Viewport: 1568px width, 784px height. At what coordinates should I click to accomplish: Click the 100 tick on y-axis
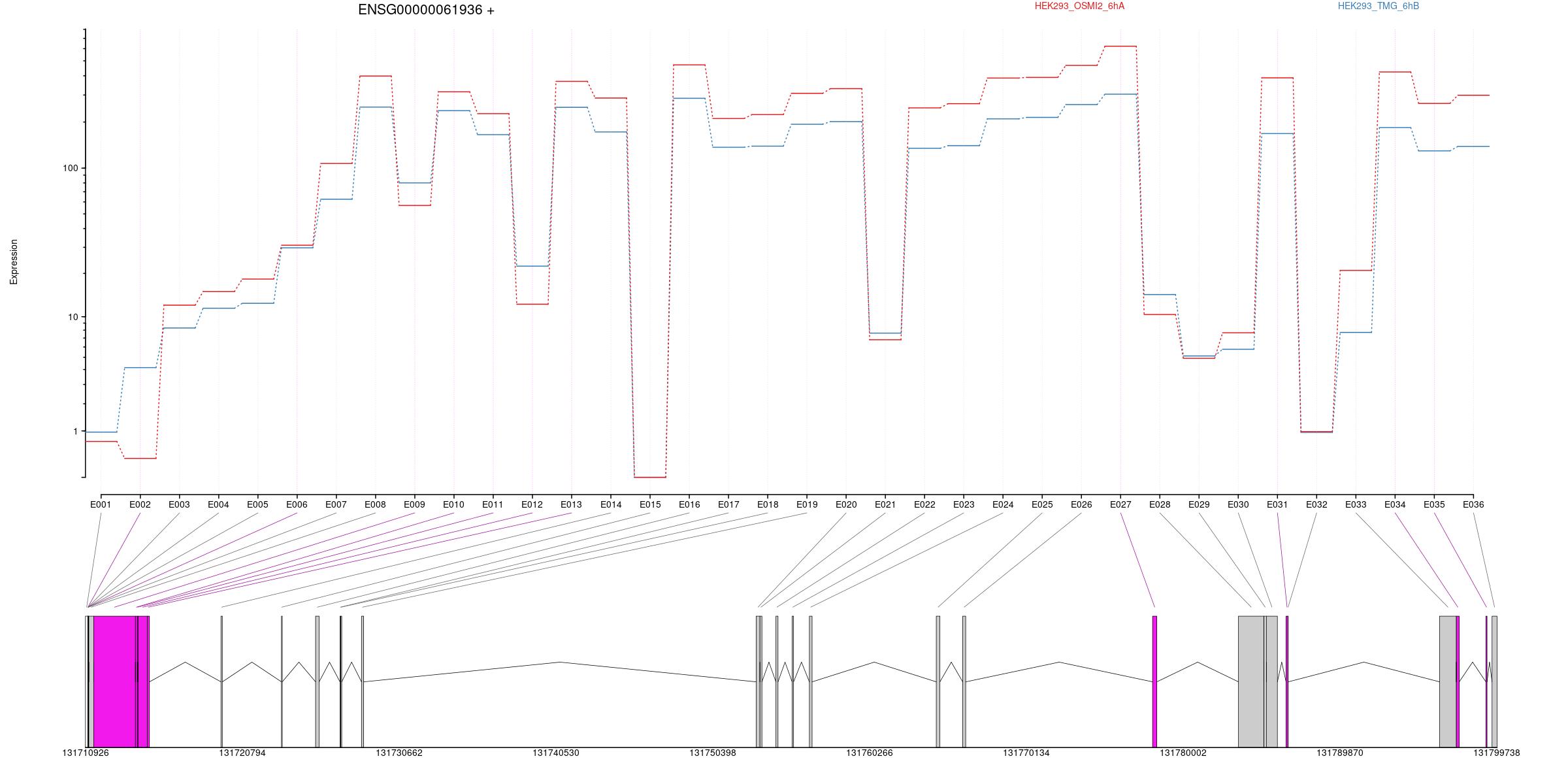coord(70,168)
